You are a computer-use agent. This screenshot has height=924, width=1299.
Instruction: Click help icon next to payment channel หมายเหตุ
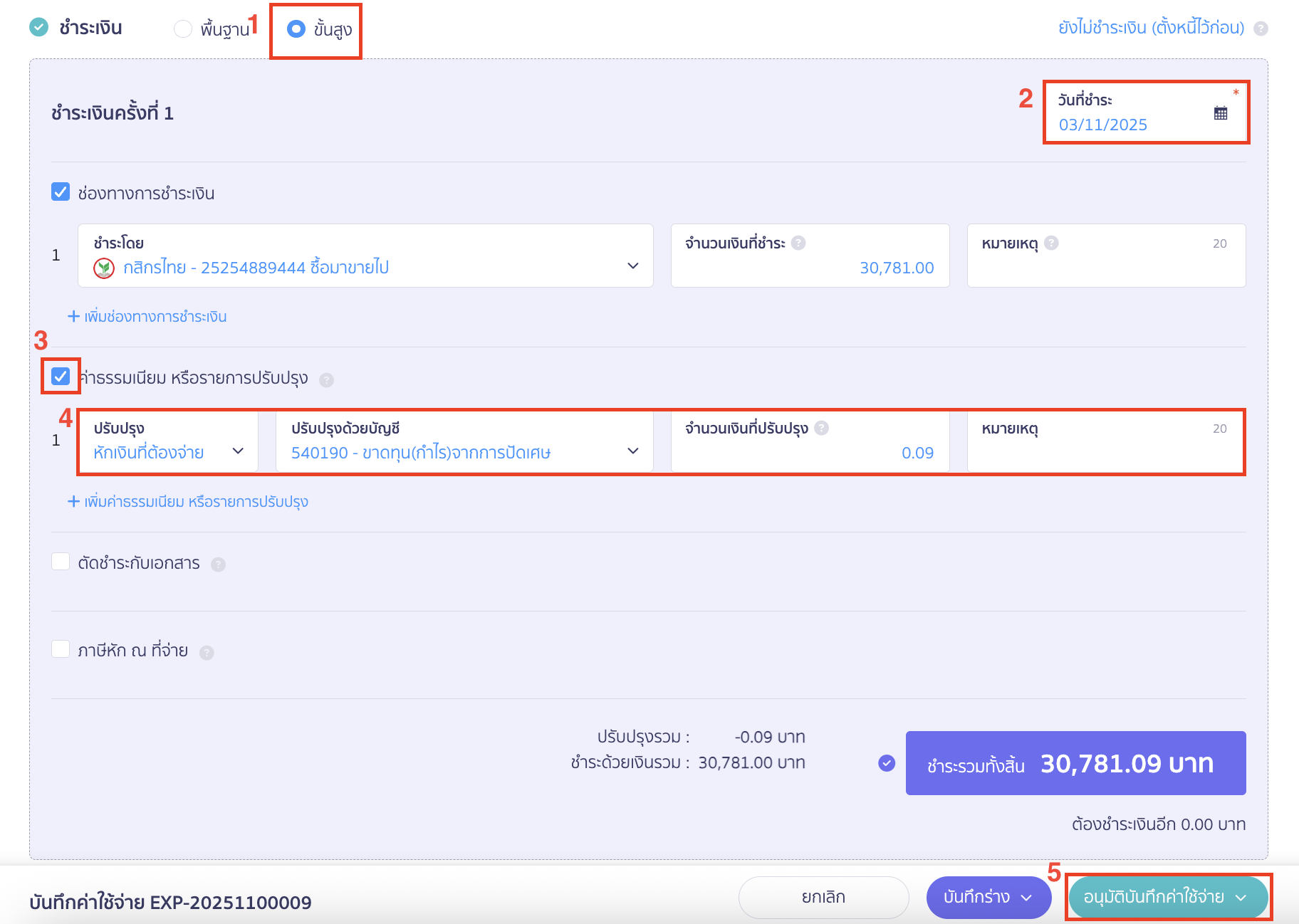coord(1051,243)
